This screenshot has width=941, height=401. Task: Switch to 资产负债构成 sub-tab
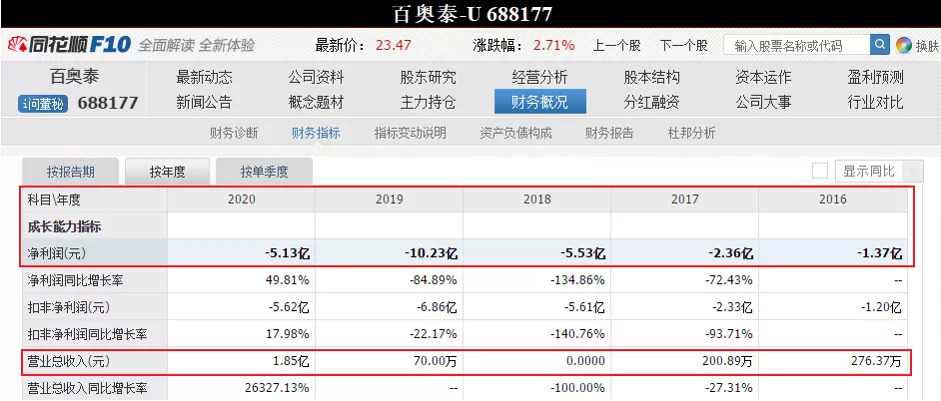(x=516, y=133)
